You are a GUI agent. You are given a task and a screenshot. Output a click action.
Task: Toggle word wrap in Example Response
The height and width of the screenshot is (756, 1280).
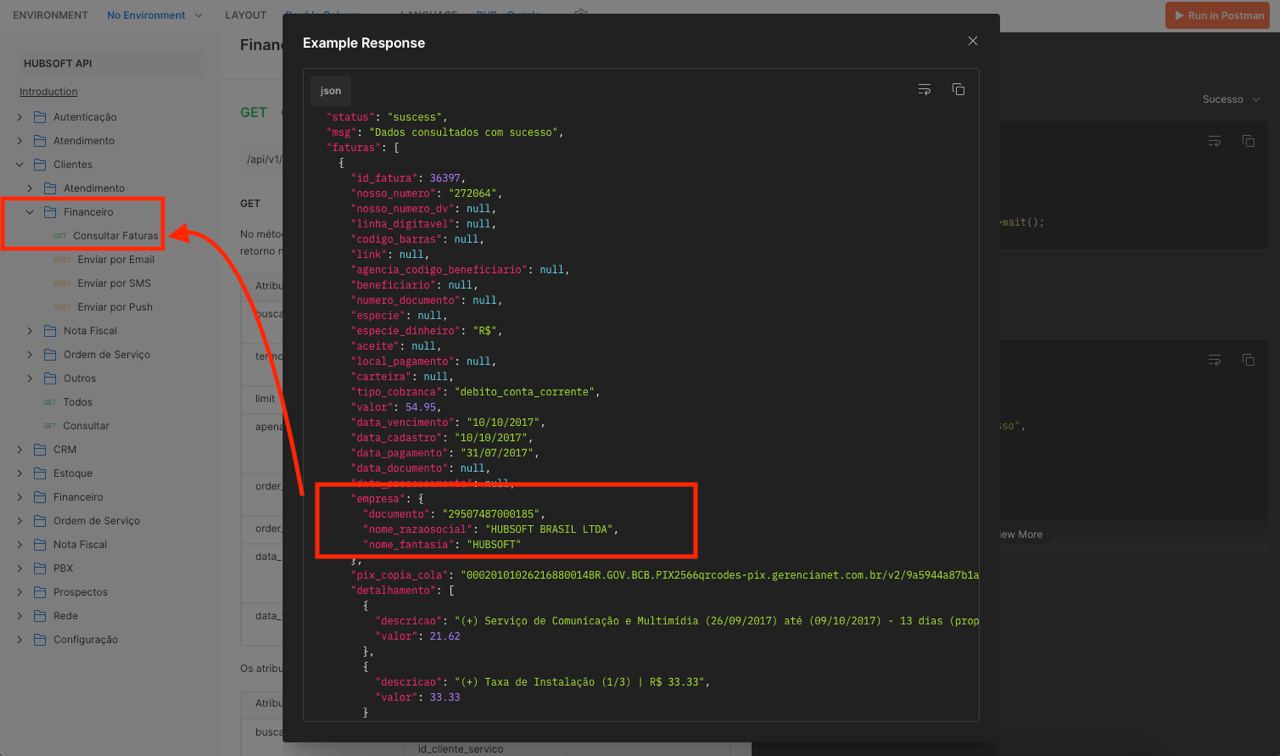924,89
